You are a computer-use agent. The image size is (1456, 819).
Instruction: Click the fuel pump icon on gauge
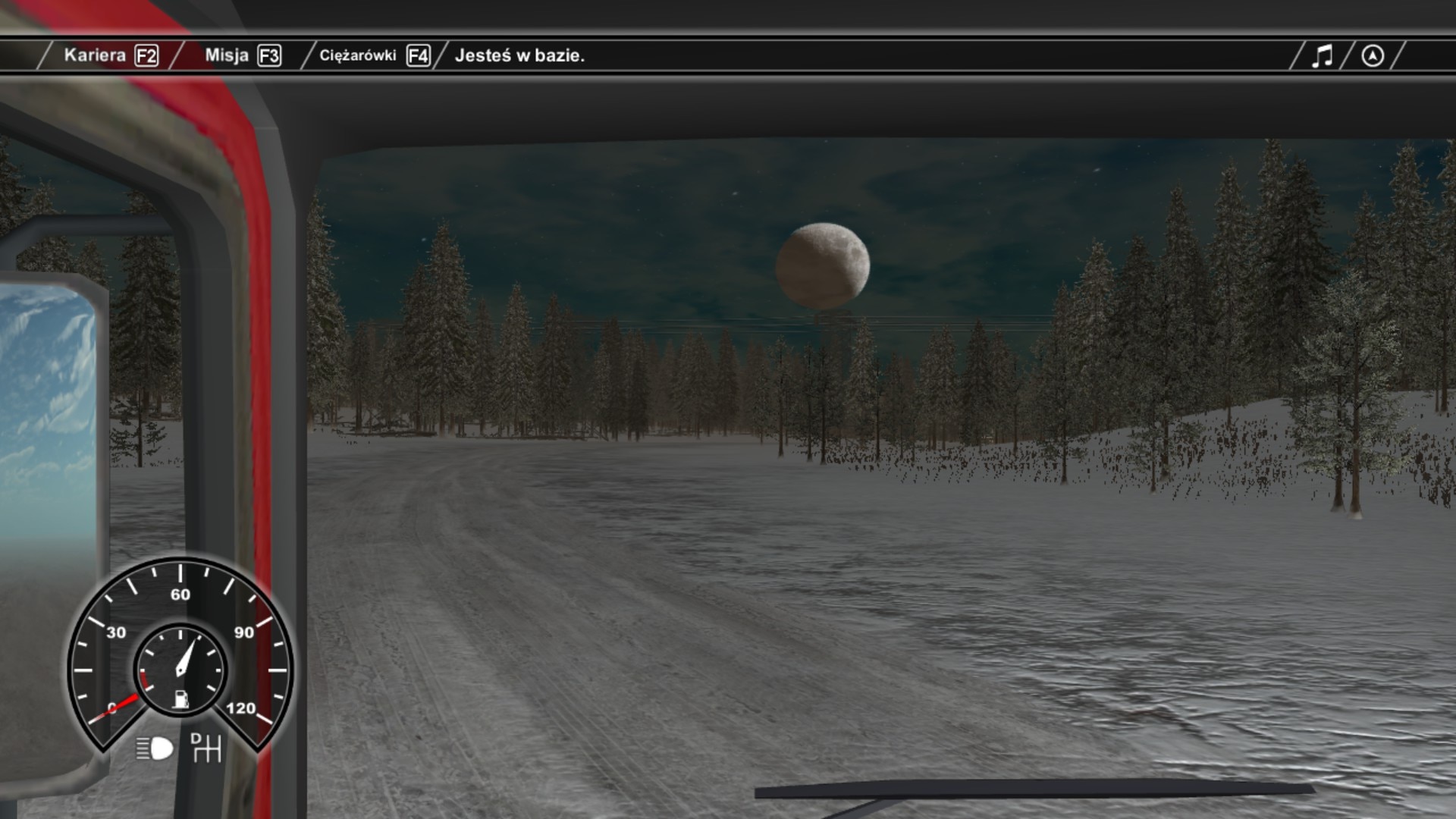pyautogui.click(x=180, y=698)
